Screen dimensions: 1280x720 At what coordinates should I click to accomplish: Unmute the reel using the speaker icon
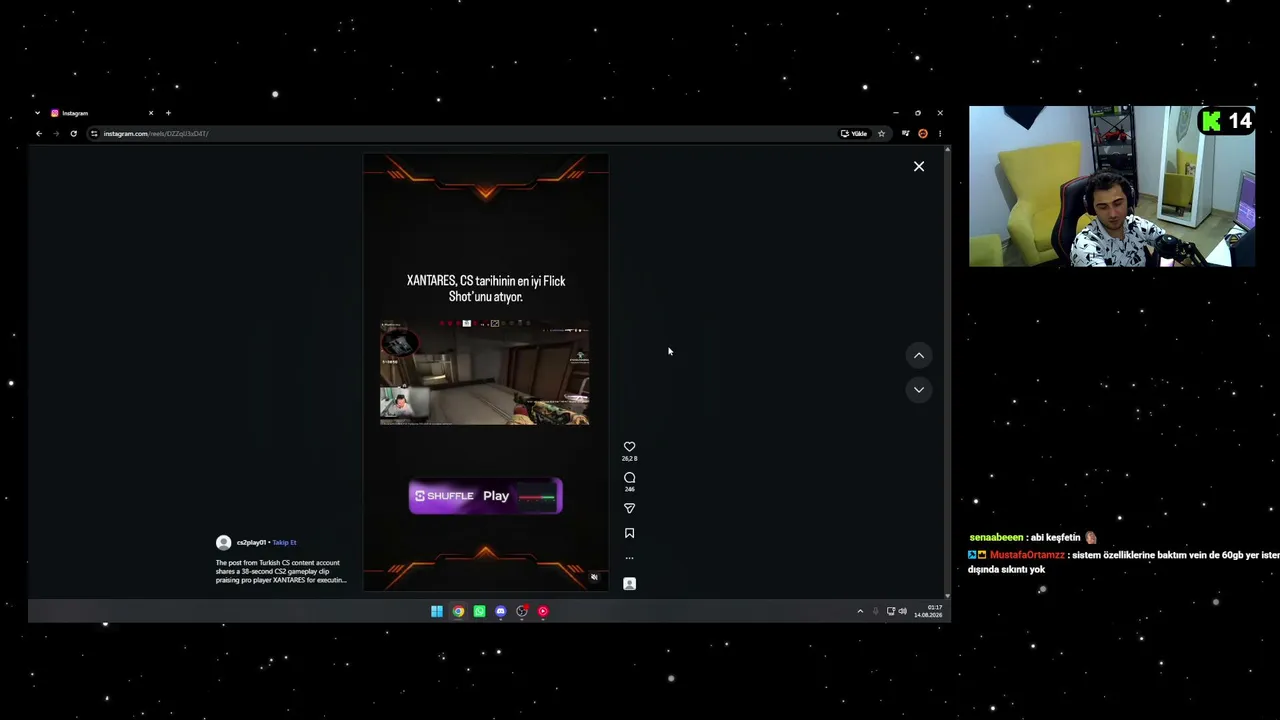click(x=594, y=577)
